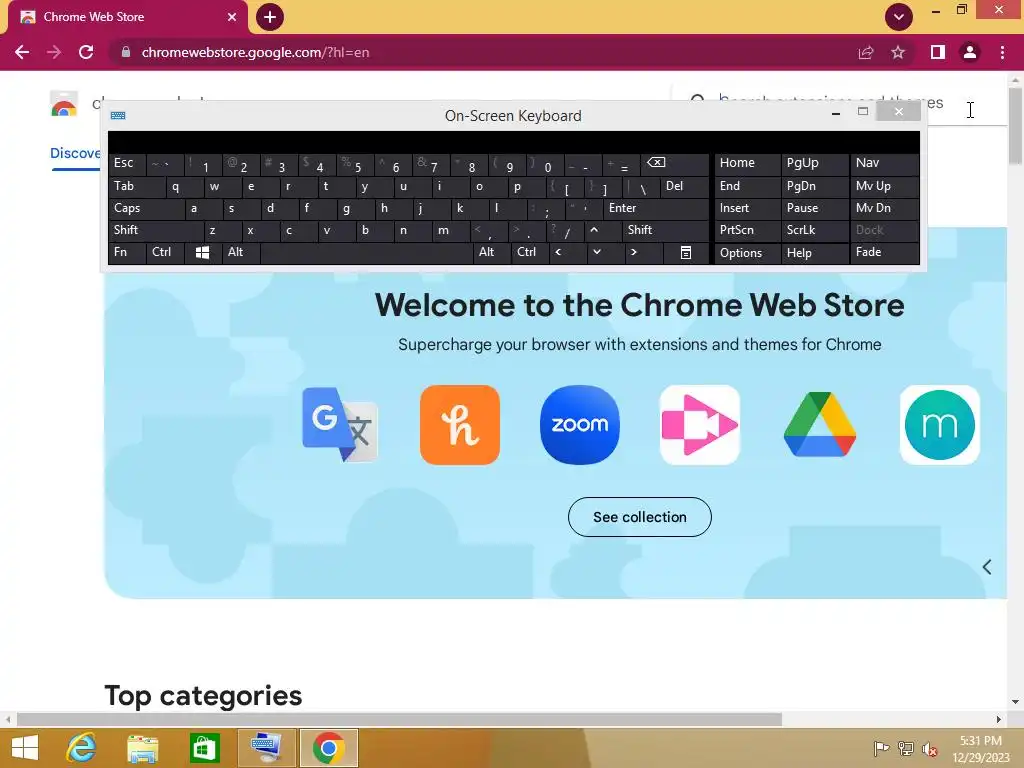
Task: Click the horizontal scrollbar right arrow
Action: pos(999,719)
